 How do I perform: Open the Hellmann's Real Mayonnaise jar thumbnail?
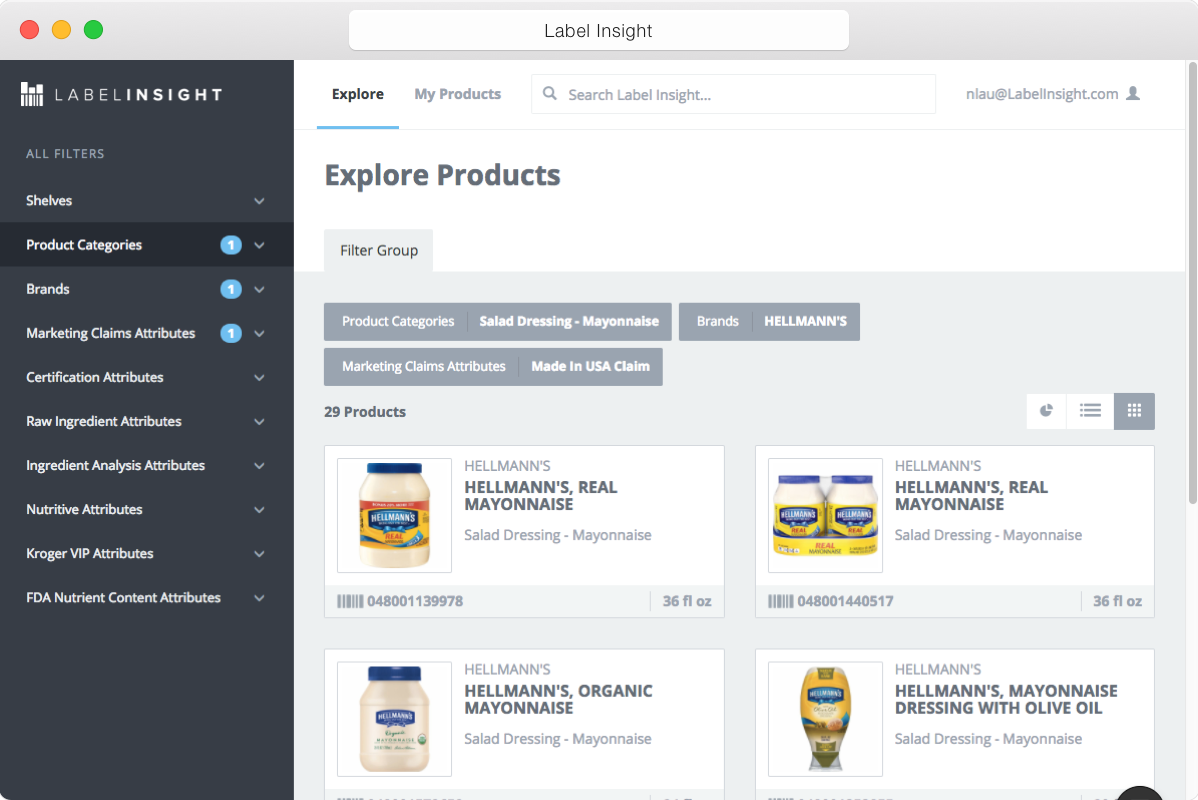pos(394,515)
